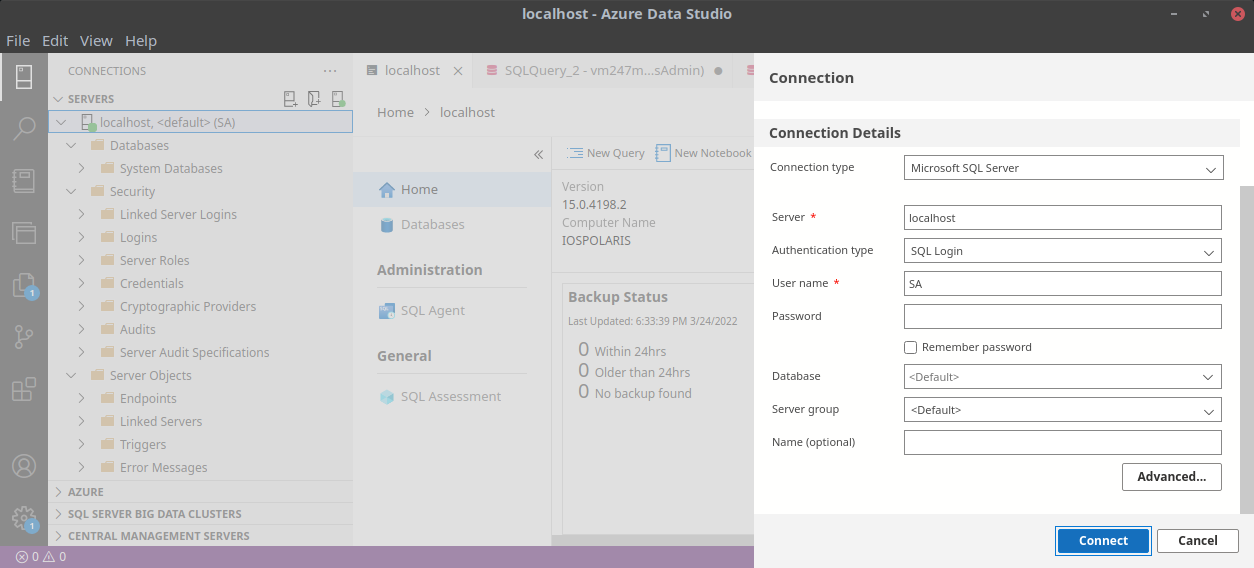Toggle the Remember password checkbox
The width and height of the screenshot is (1254, 568).
point(910,348)
